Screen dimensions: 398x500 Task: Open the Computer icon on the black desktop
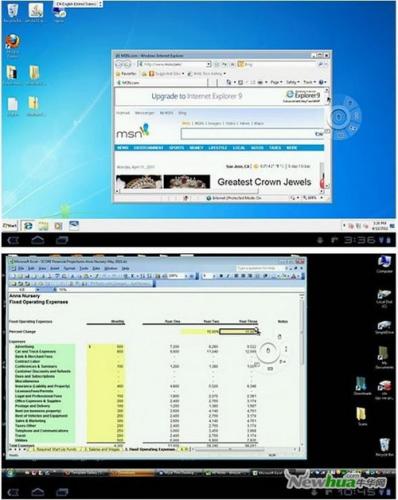click(x=384, y=264)
